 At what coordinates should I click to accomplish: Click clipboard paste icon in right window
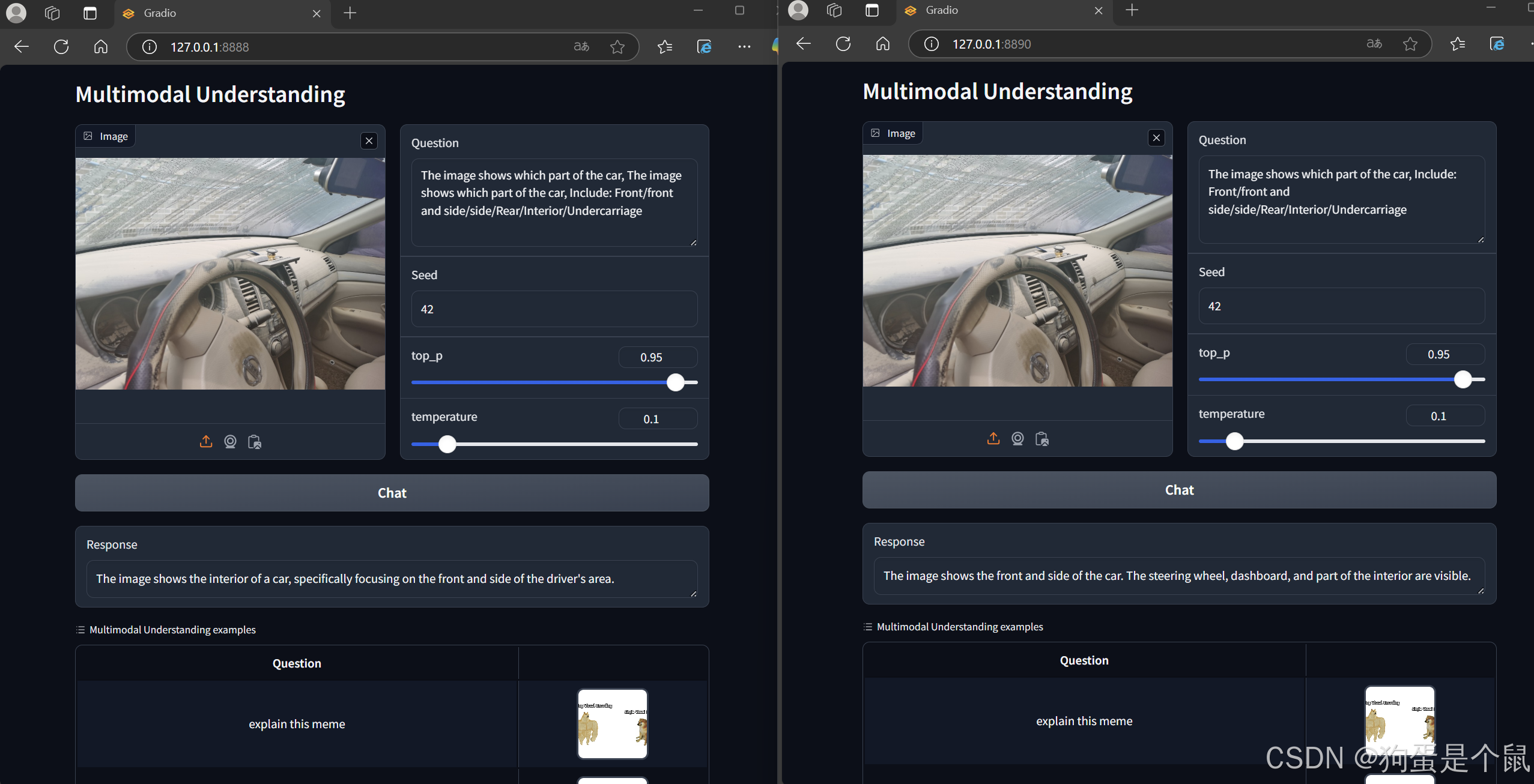(x=1042, y=439)
